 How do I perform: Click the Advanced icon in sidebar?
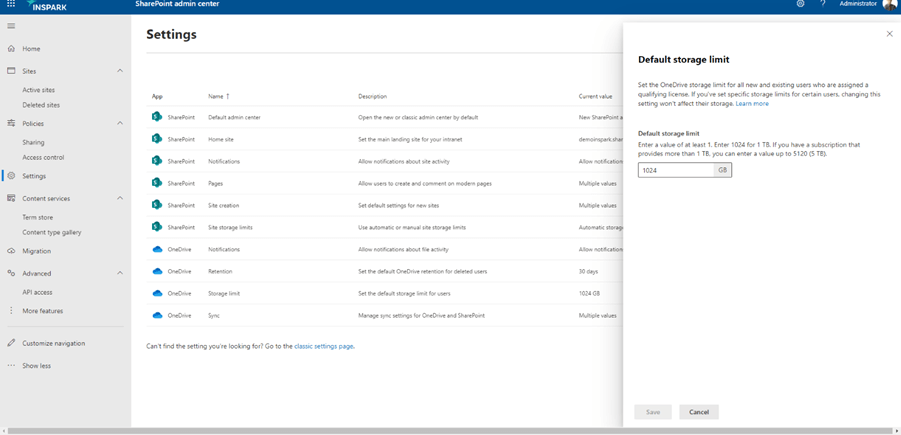click(11, 274)
